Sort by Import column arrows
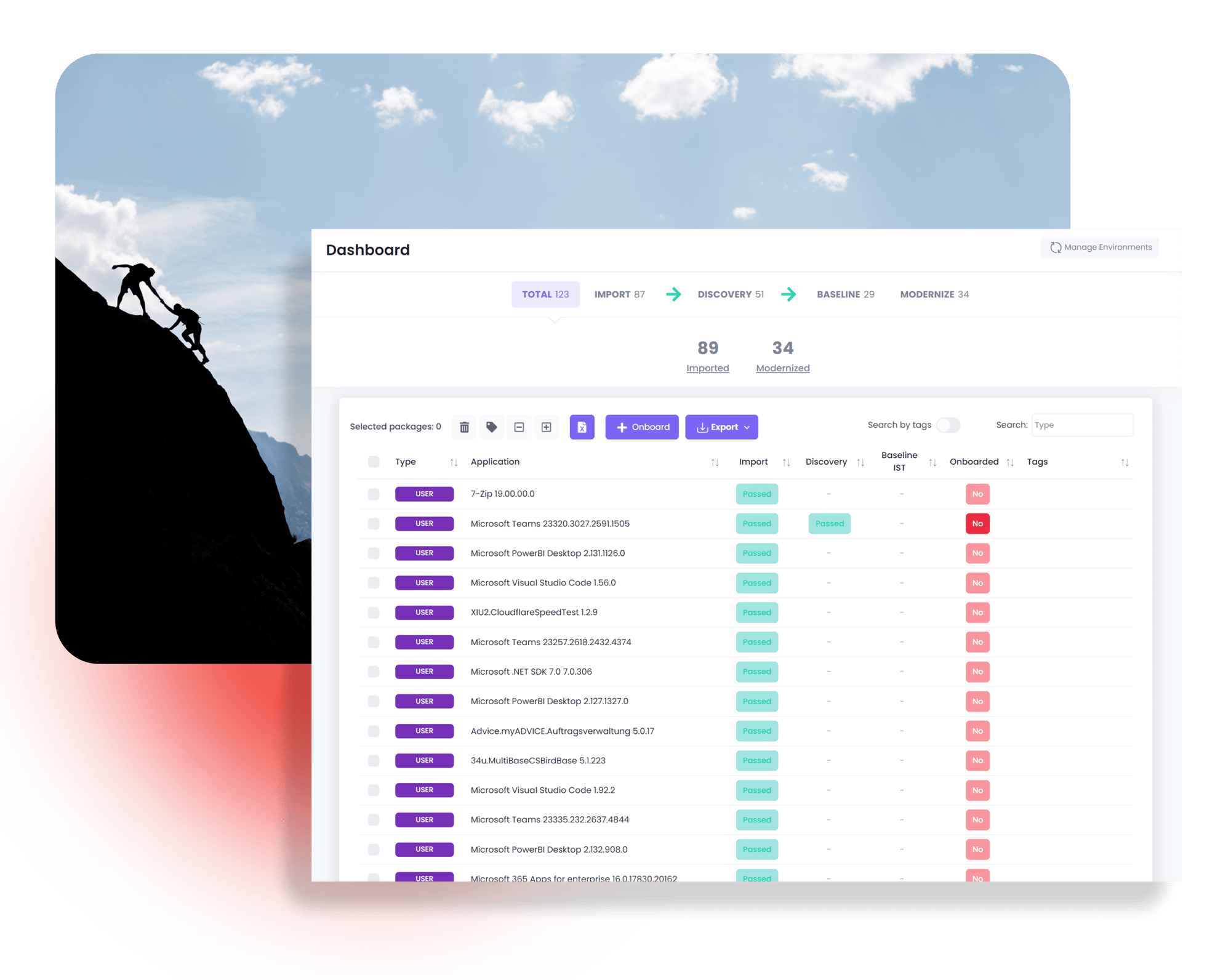 (x=786, y=462)
